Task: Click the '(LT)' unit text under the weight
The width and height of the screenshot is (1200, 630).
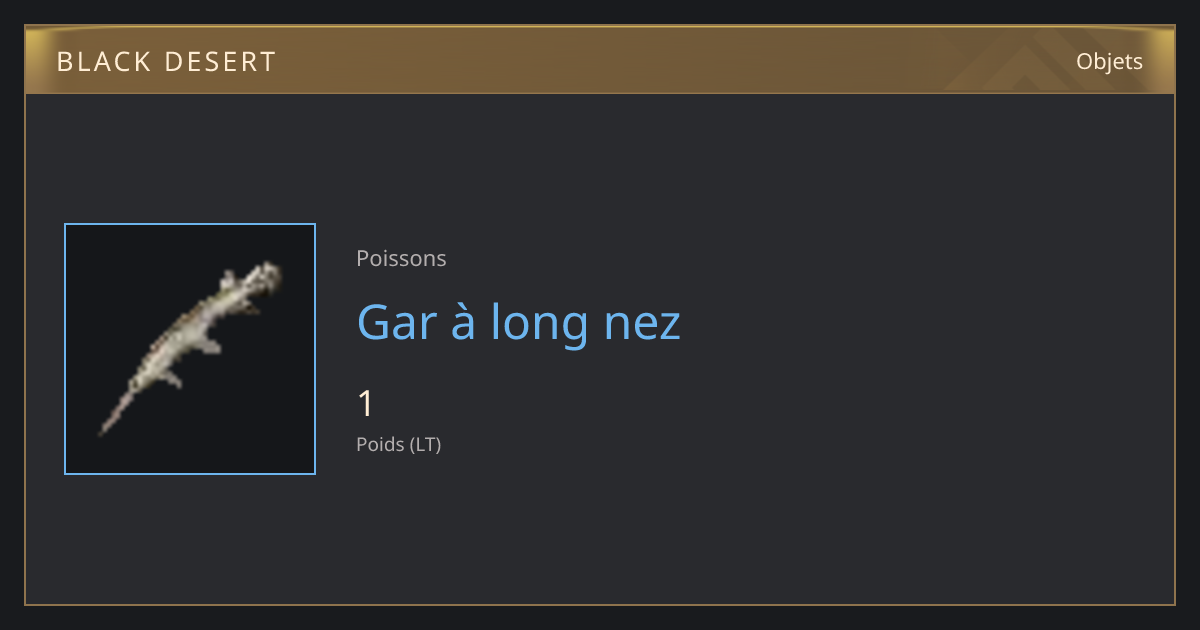Action: click(x=425, y=444)
